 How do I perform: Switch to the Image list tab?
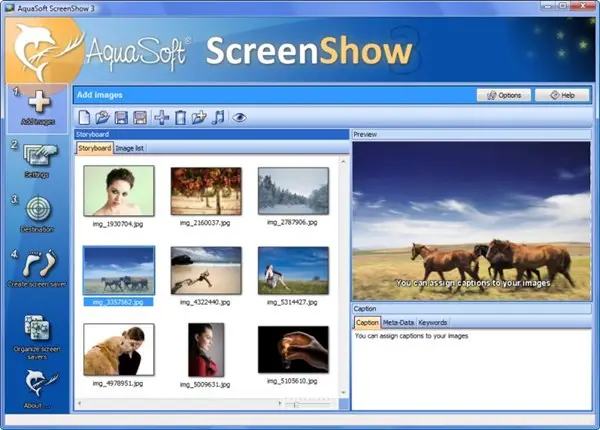tap(129, 148)
